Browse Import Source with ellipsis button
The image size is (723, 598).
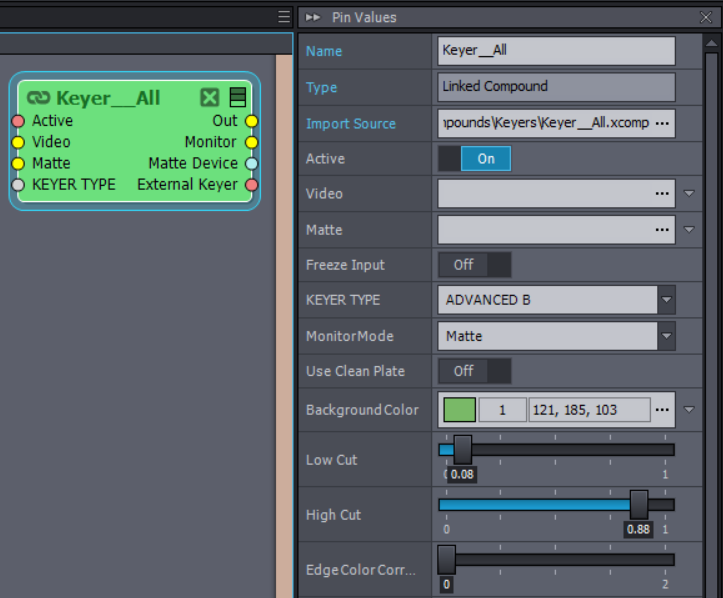coord(660,124)
